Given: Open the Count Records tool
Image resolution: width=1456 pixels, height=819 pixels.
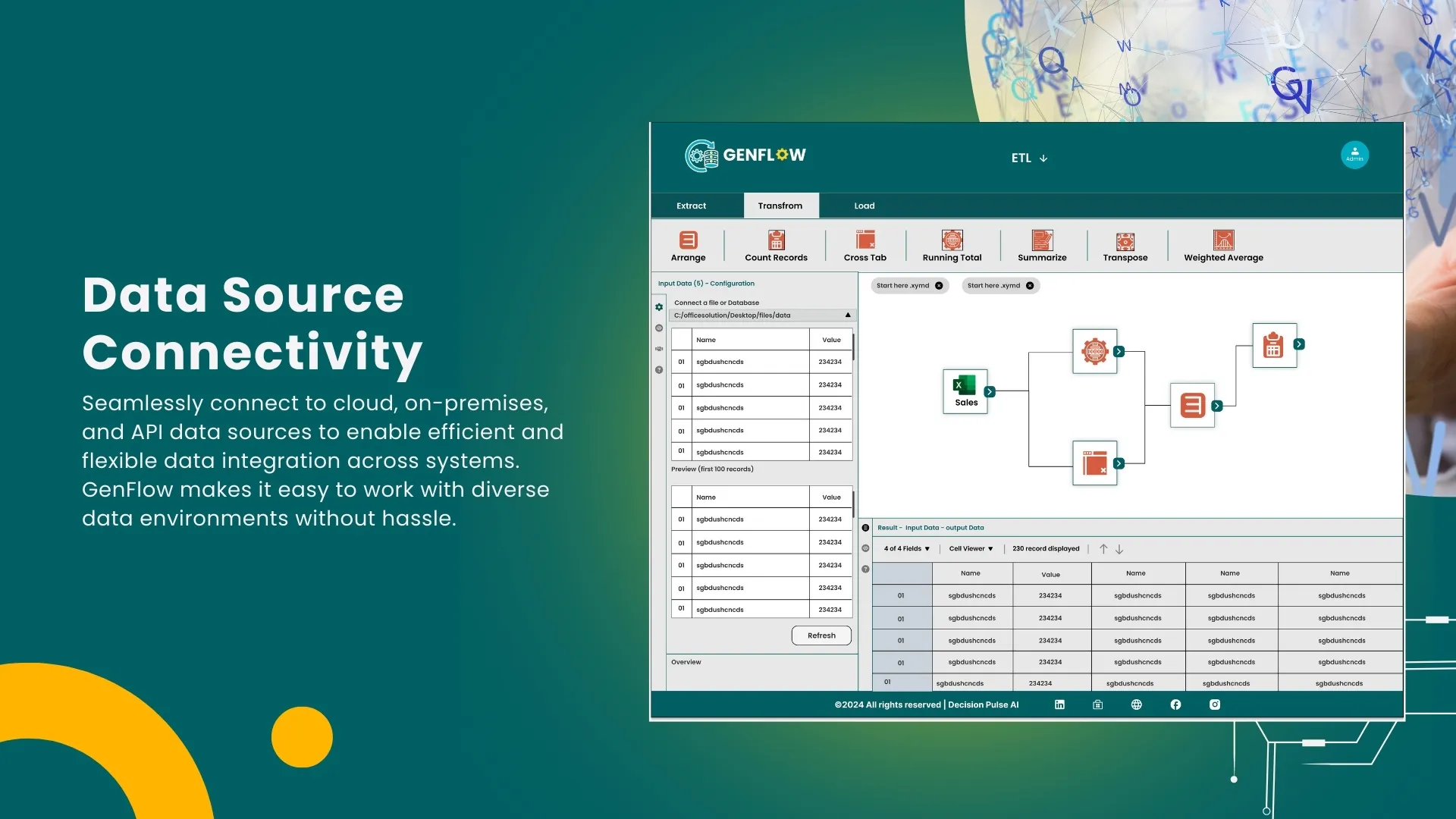Looking at the screenshot, I should pos(775,245).
